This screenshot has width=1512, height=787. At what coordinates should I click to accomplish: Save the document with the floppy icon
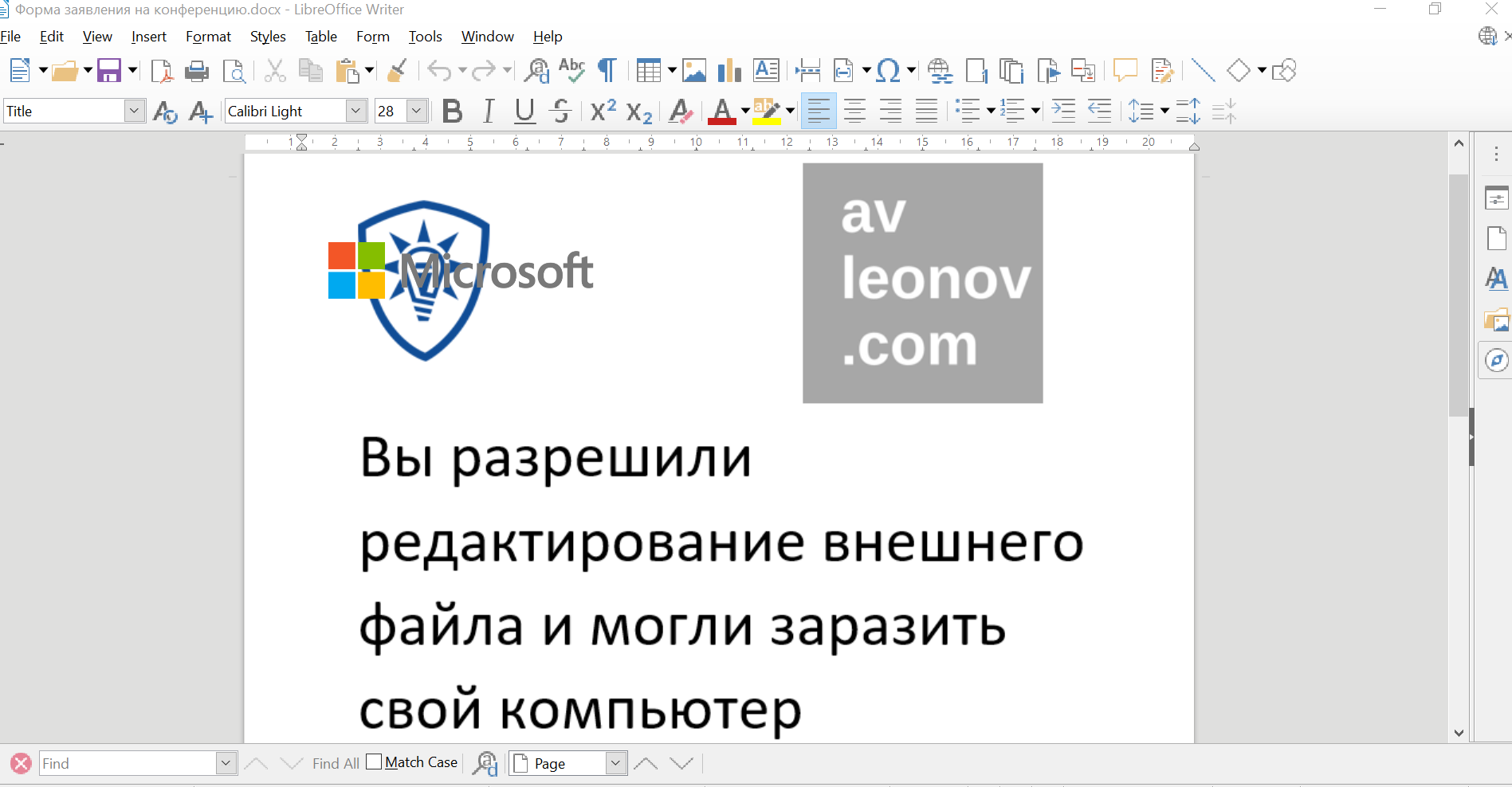(109, 71)
